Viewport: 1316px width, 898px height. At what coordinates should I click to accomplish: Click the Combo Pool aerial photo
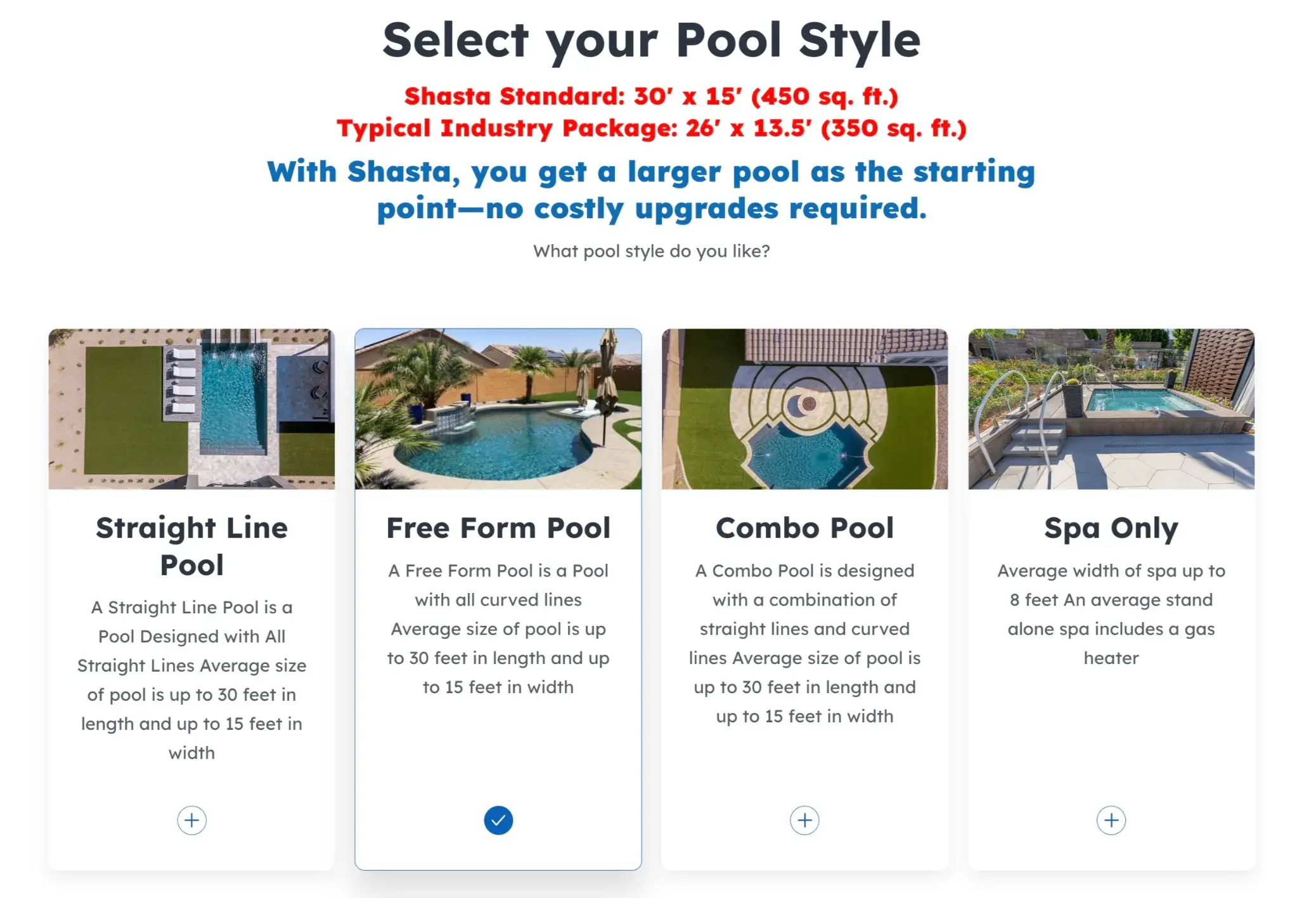tap(804, 409)
